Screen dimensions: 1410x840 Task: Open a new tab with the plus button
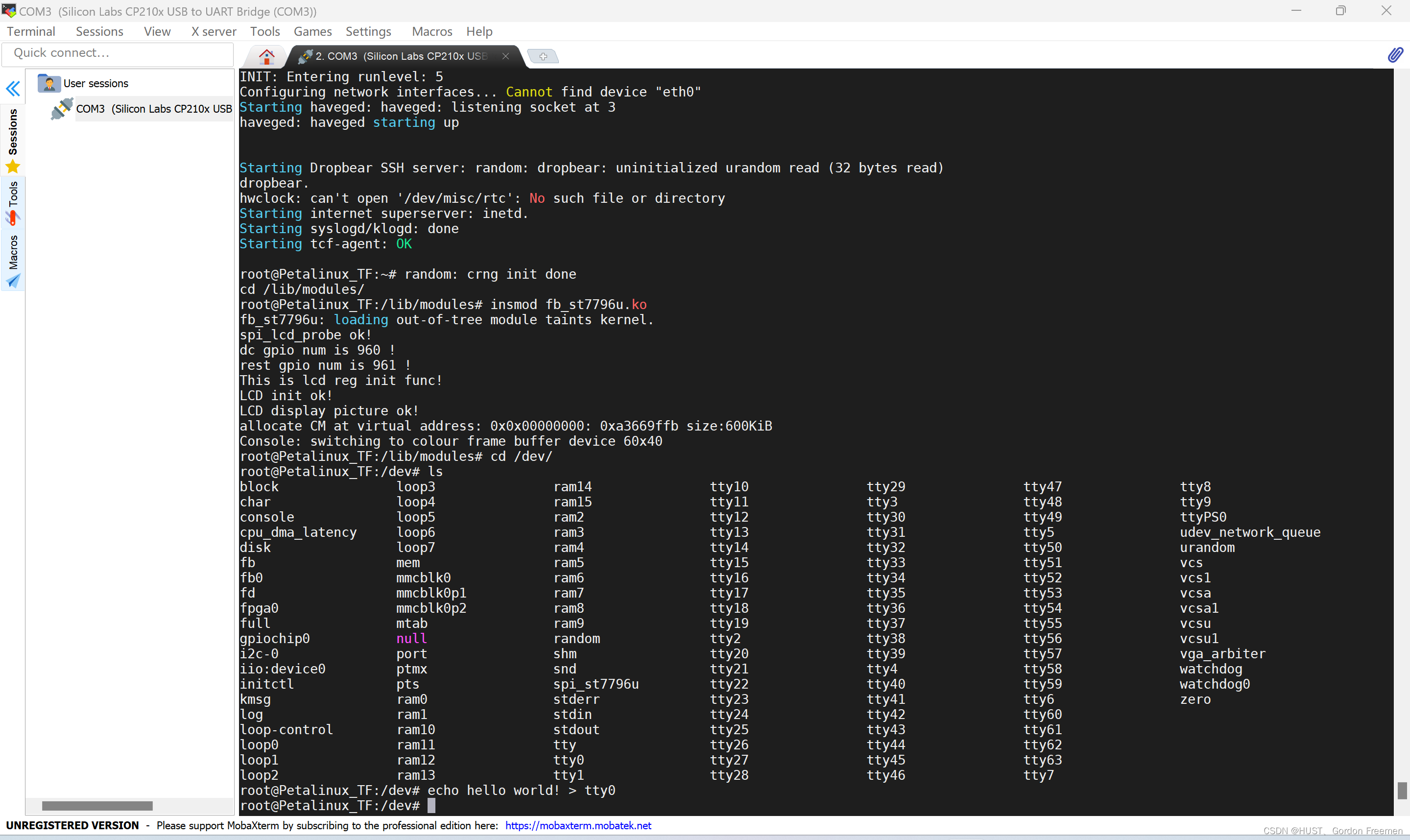(543, 56)
